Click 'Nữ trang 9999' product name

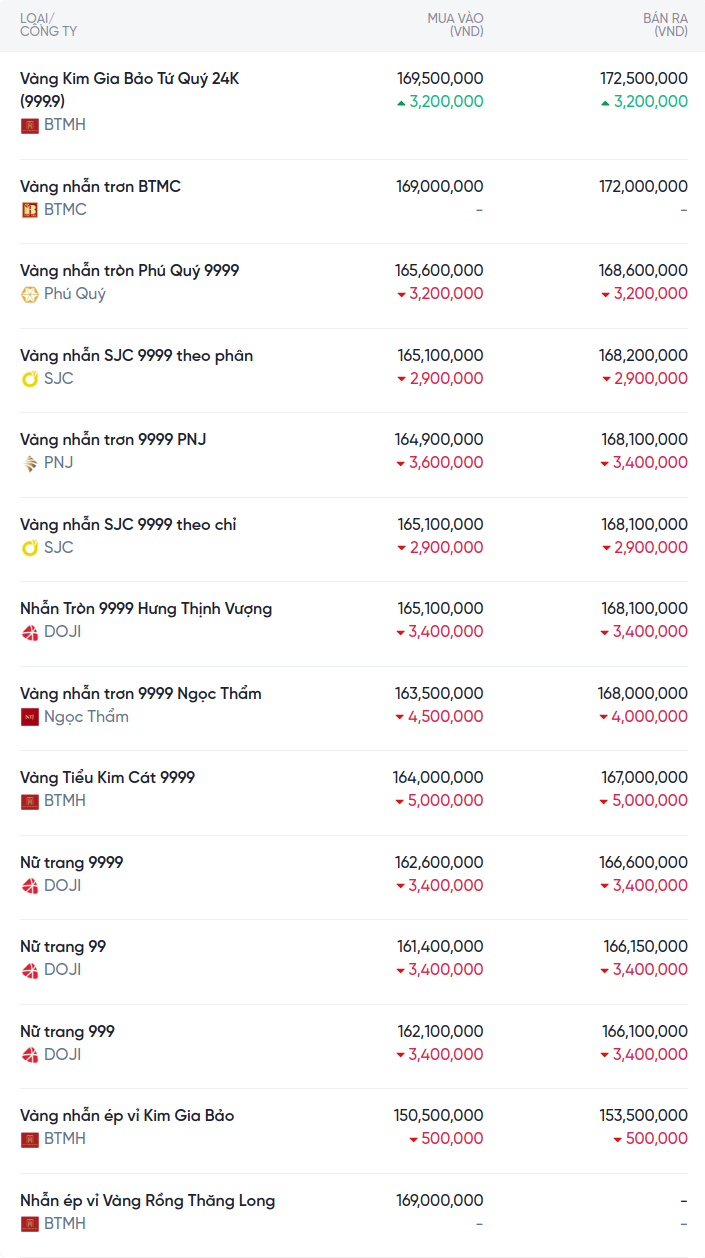pos(72,863)
